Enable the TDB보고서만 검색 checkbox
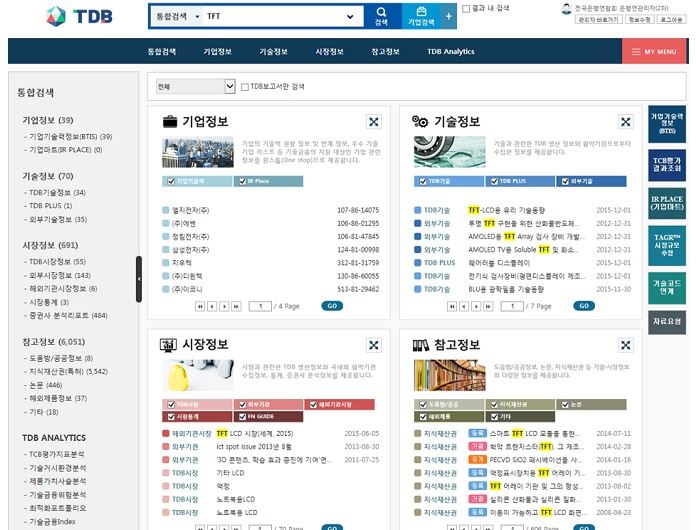696x530 pixels. 245,87
